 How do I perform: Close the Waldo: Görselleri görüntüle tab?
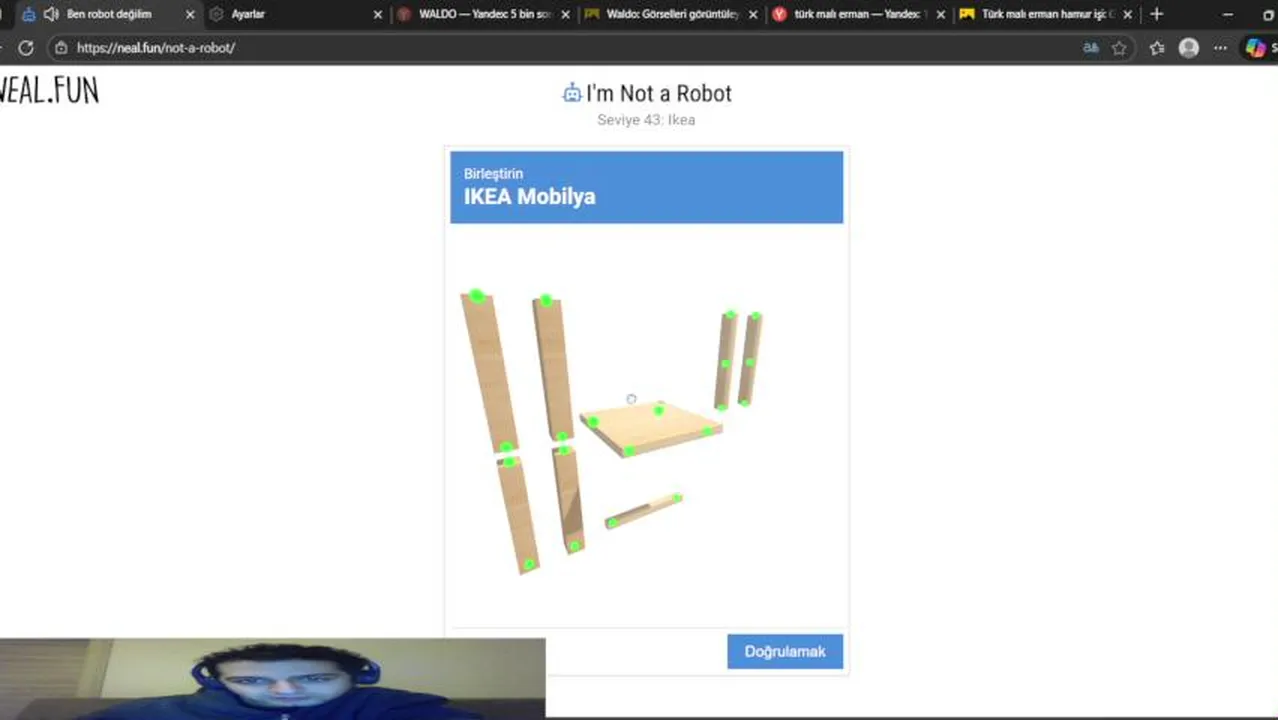[752, 15]
